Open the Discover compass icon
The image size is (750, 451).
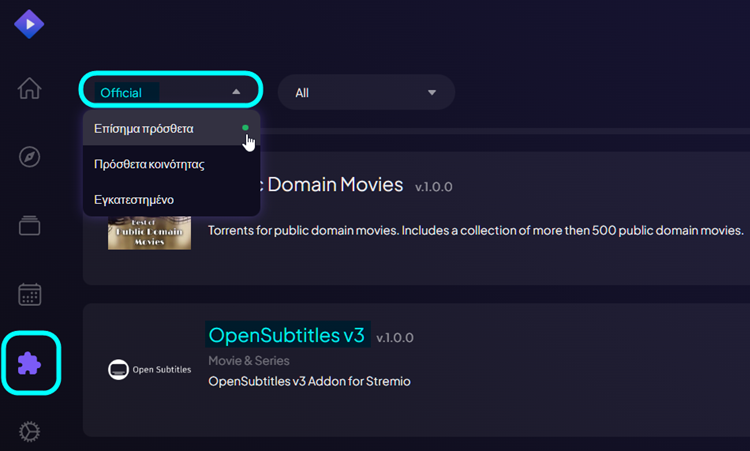click(30, 157)
